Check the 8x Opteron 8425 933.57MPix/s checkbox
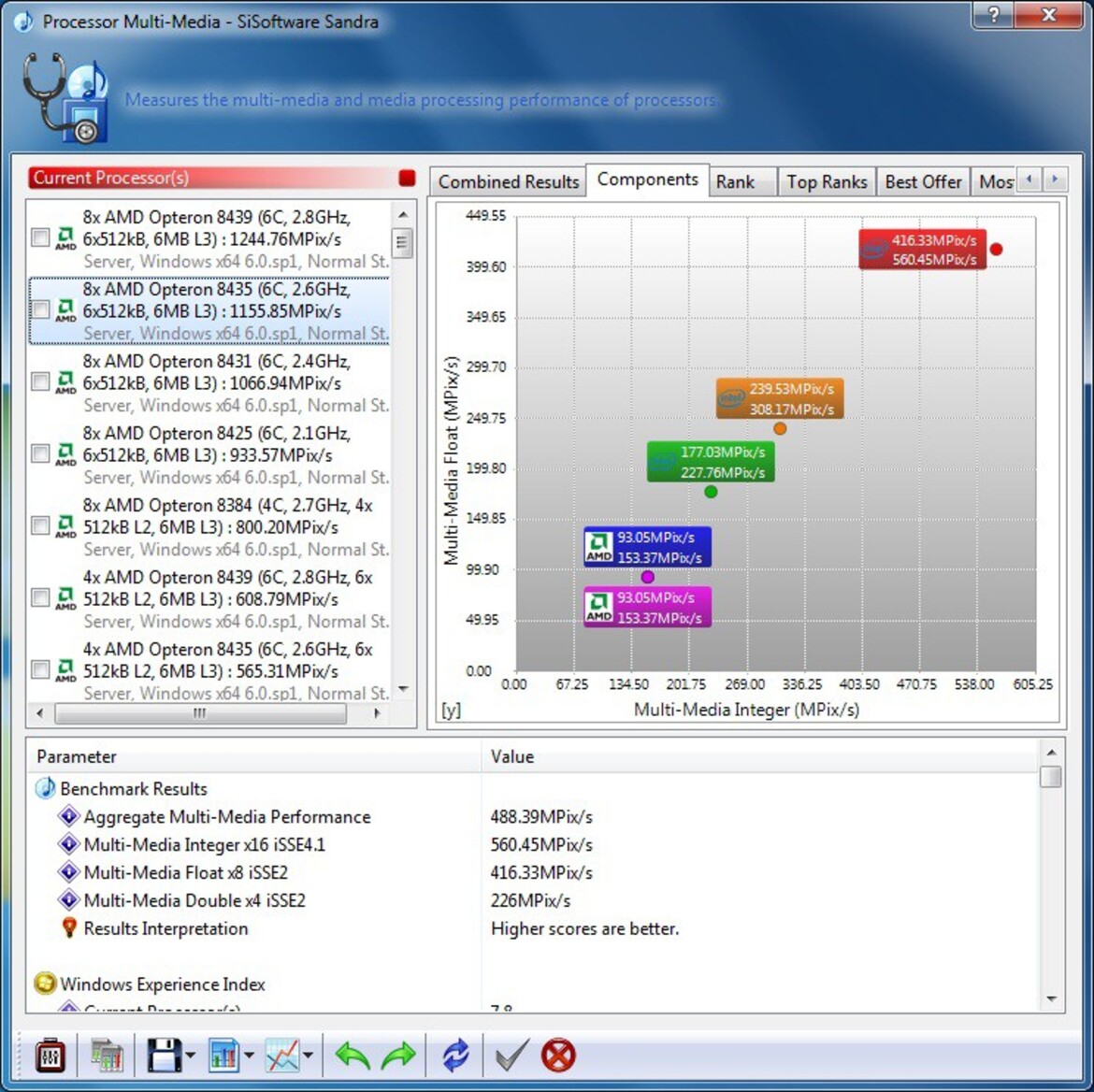The image size is (1094, 1092). [x=40, y=453]
